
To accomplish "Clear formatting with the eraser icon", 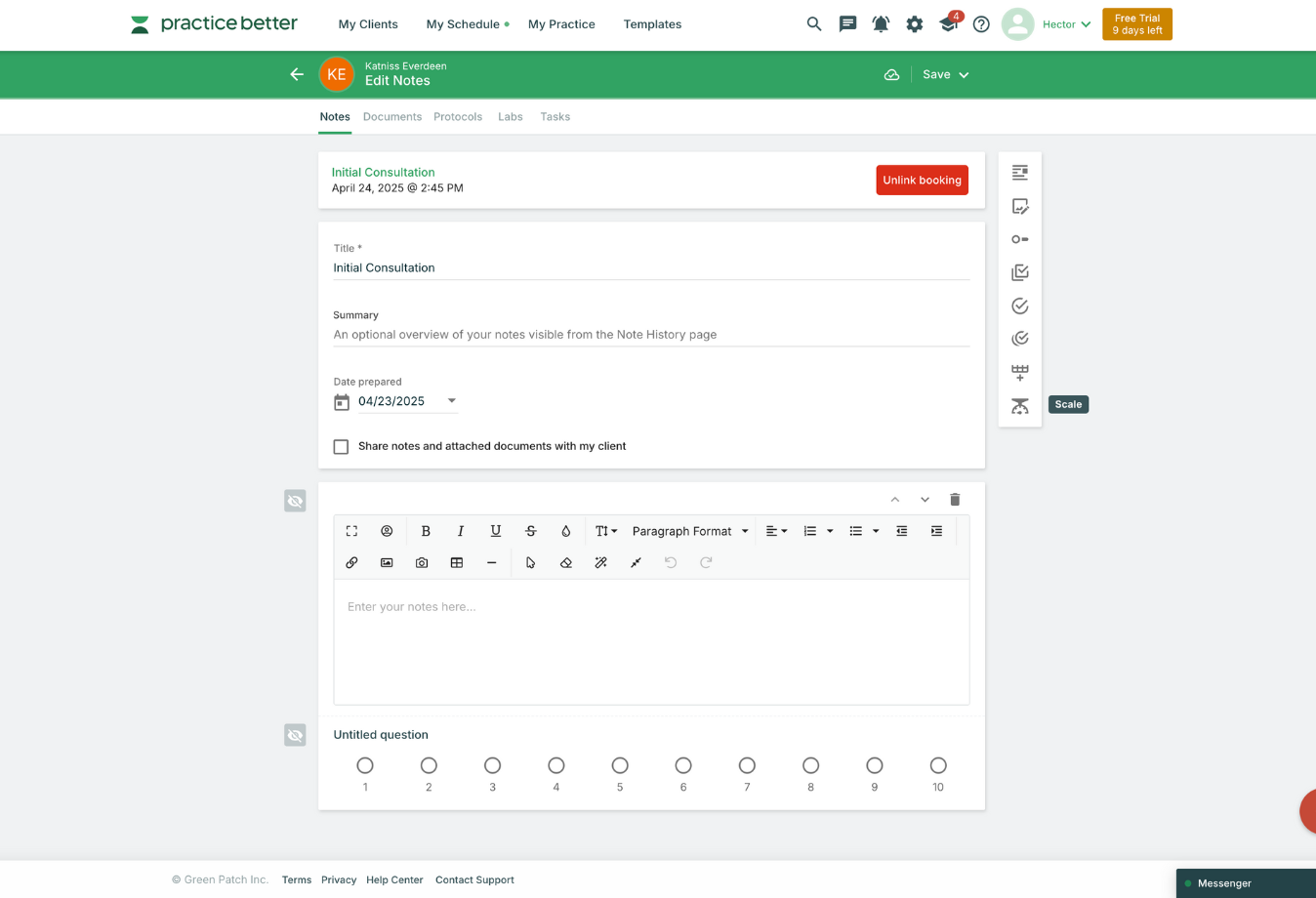I will click(566, 562).
